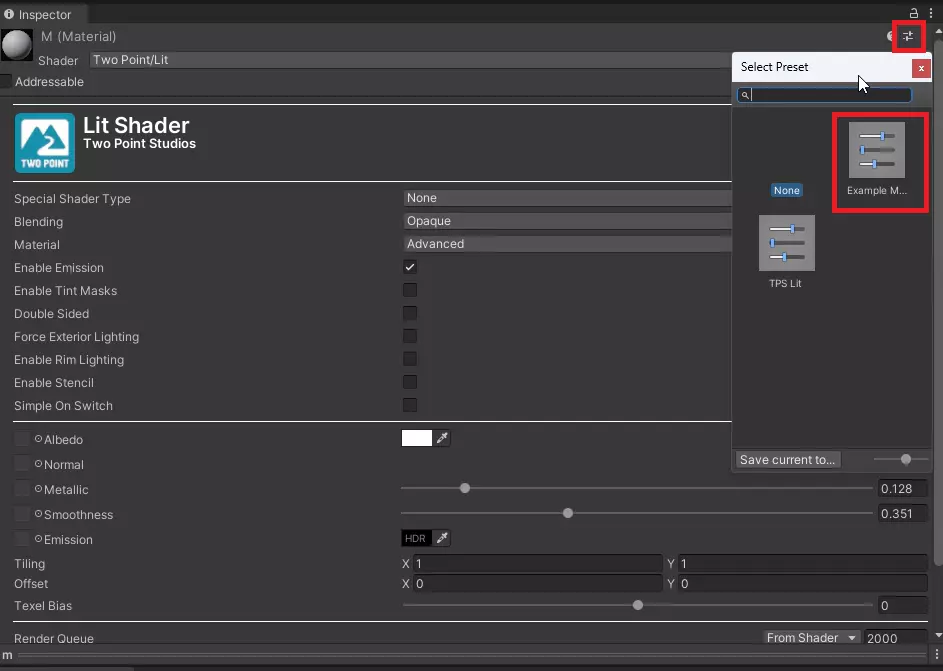Open Emission texture picker circle icon
943x671 pixels.
pos(38,539)
